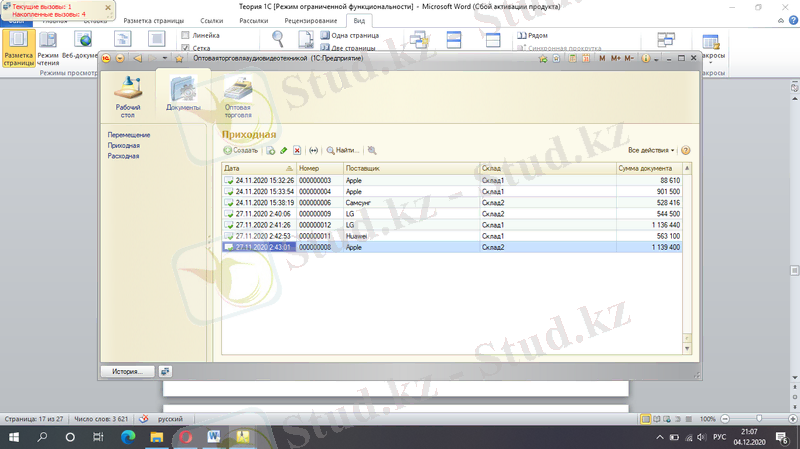Open the Документы section
The width and height of the screenshot is (800, 449).
183,93
